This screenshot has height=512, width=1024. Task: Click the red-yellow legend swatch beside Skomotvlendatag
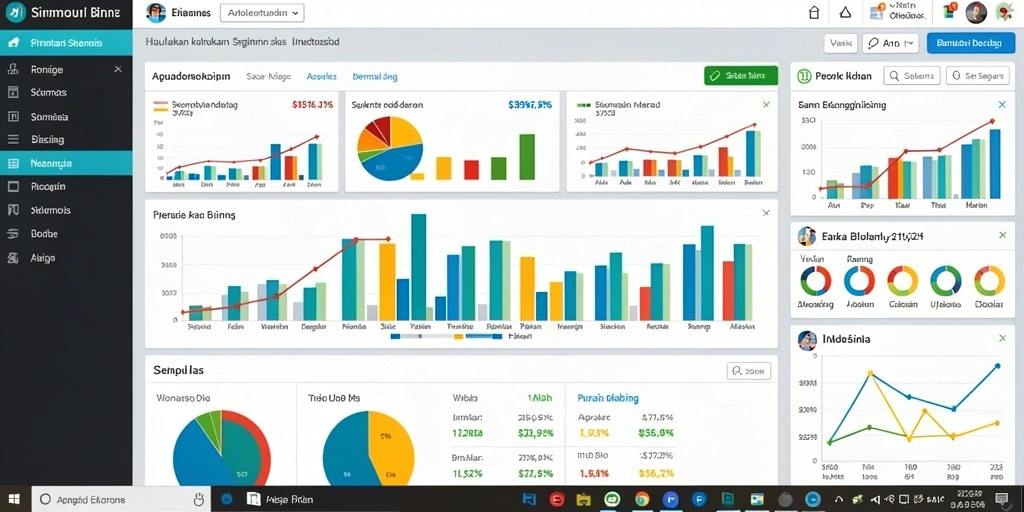(x=160, y=106)
